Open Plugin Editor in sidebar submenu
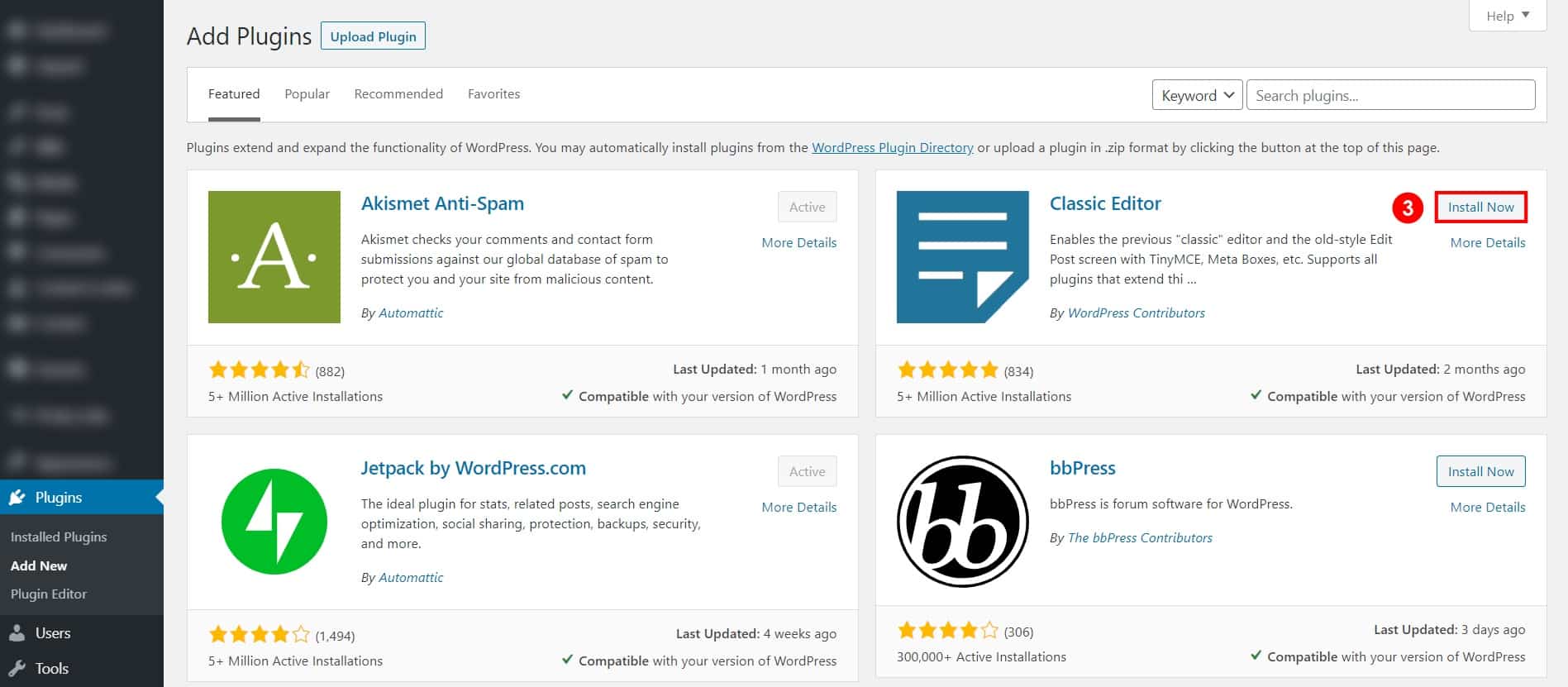The width and height of the screenshot is (1568, 687). pos(49,594)
